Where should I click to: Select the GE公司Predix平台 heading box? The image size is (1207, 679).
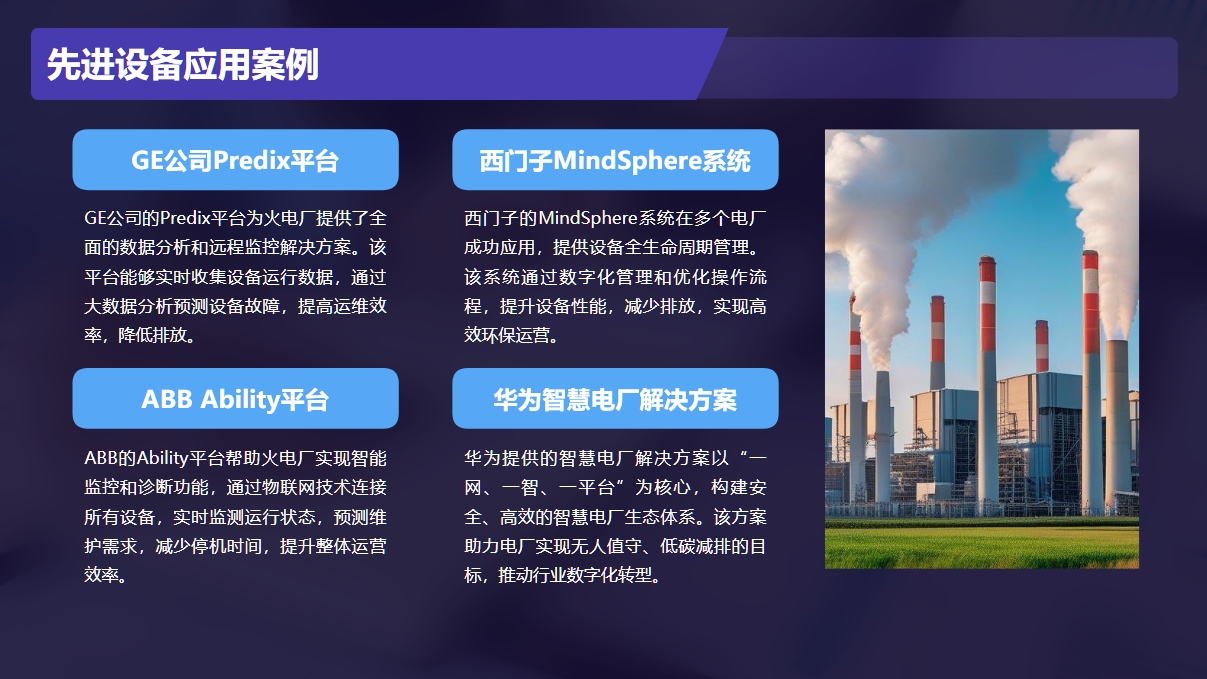coord(236,160)
